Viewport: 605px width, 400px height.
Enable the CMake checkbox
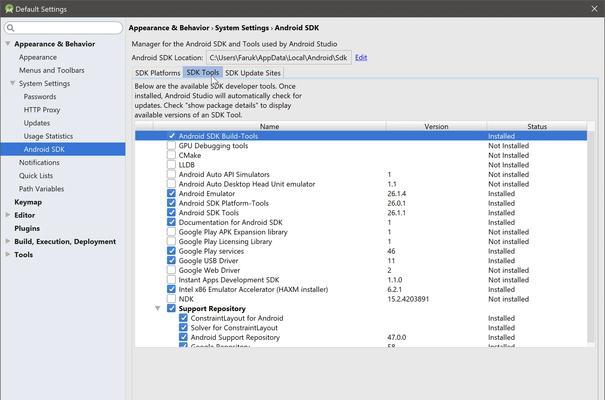(x=171, y=155)
